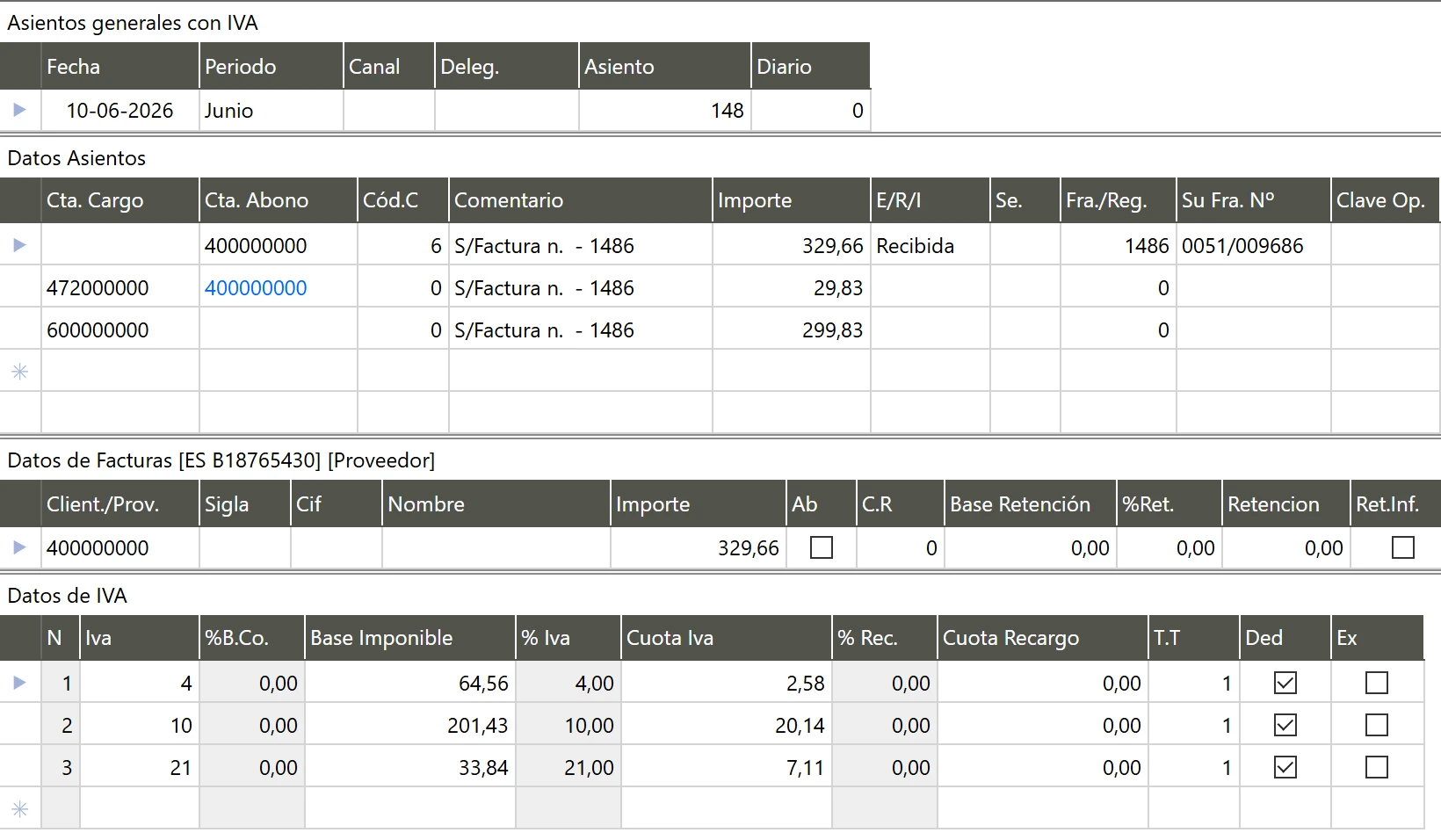Toggle the Ret.Inf. checkbox in Datos de Facturas

coord(1403,547)
